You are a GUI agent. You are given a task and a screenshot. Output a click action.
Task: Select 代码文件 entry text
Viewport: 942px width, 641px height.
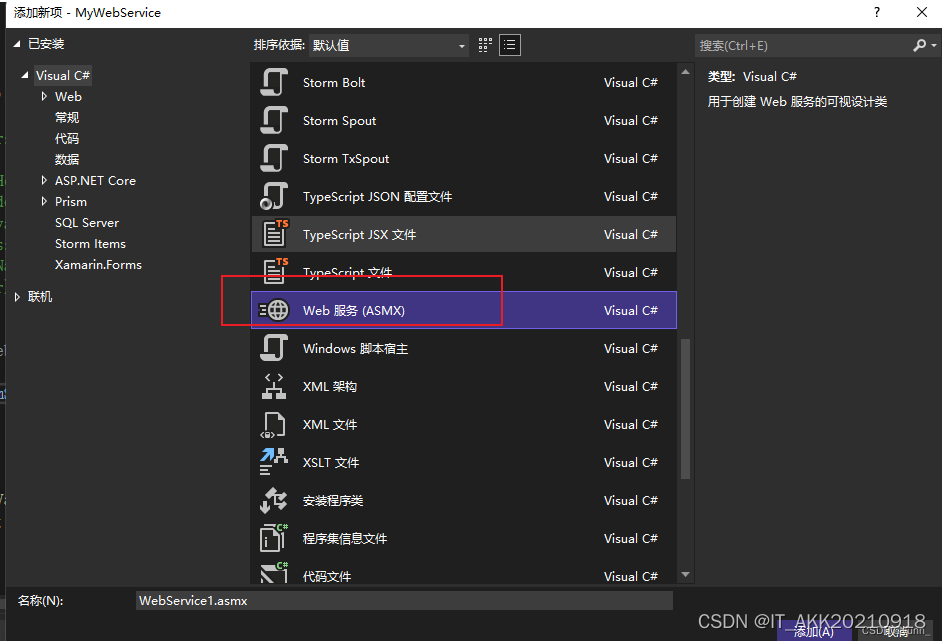(x=327, y=576)
